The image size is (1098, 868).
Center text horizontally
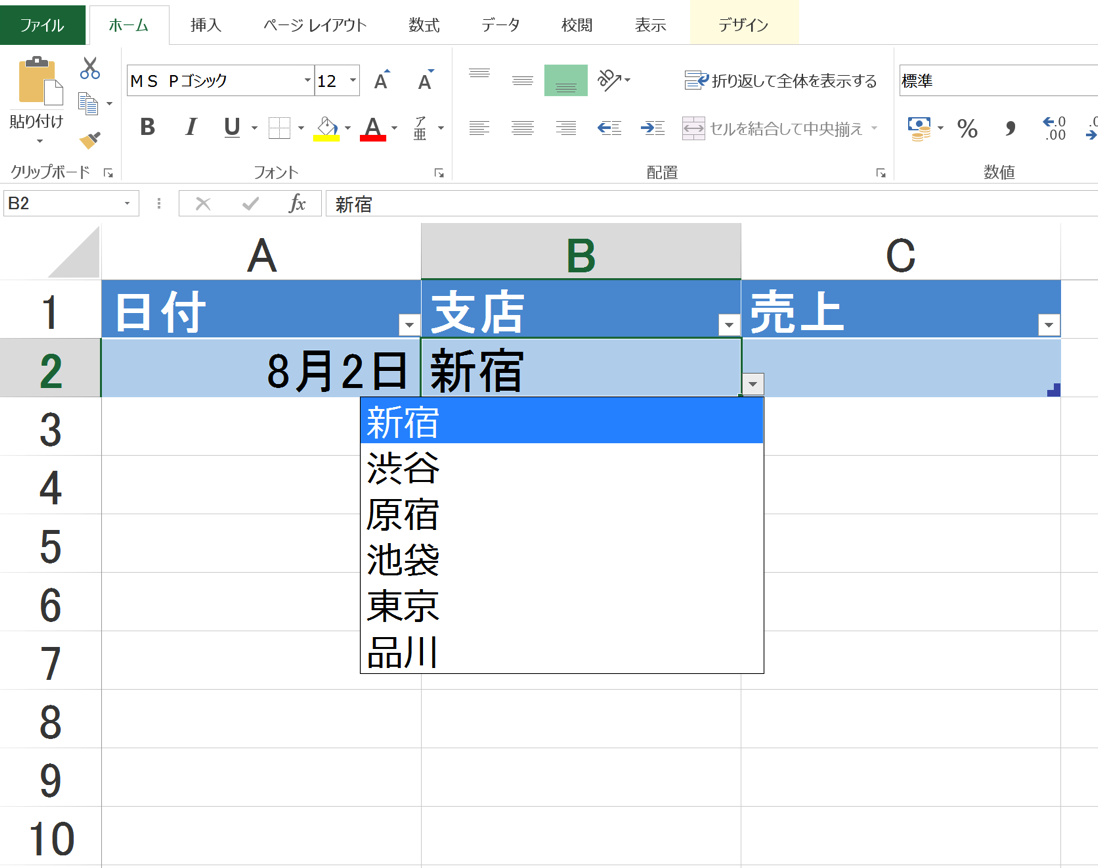(x=522, y=128)
